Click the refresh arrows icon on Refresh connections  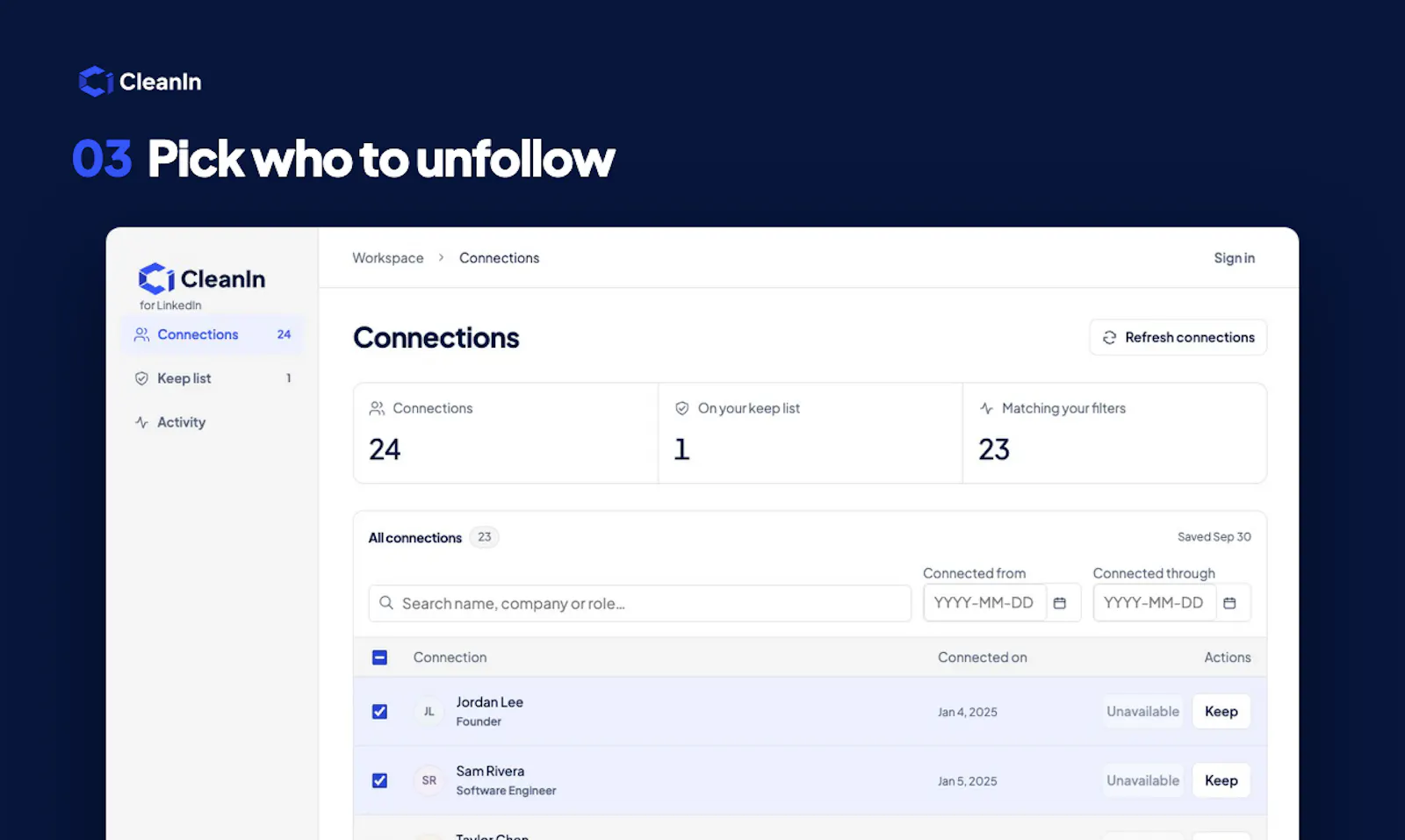(x=1109, y=338)
